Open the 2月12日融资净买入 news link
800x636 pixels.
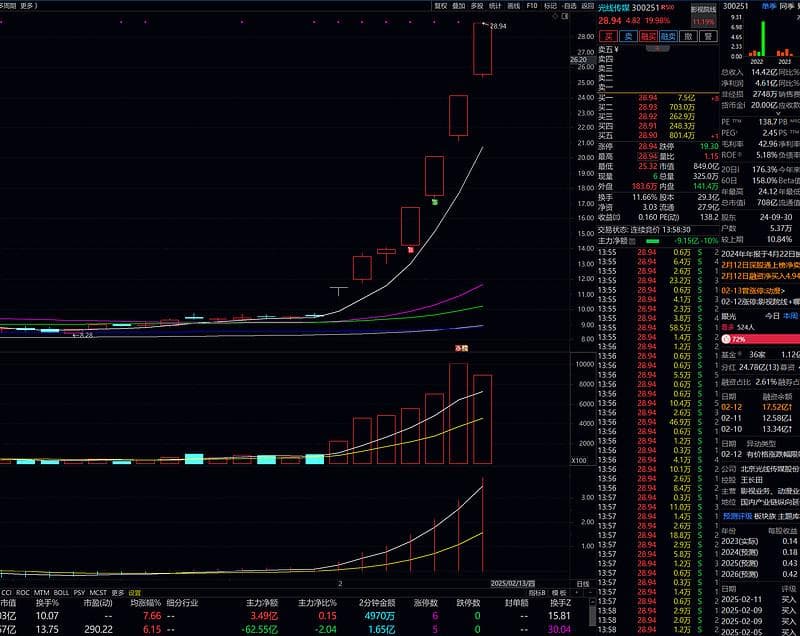(760, 276)
